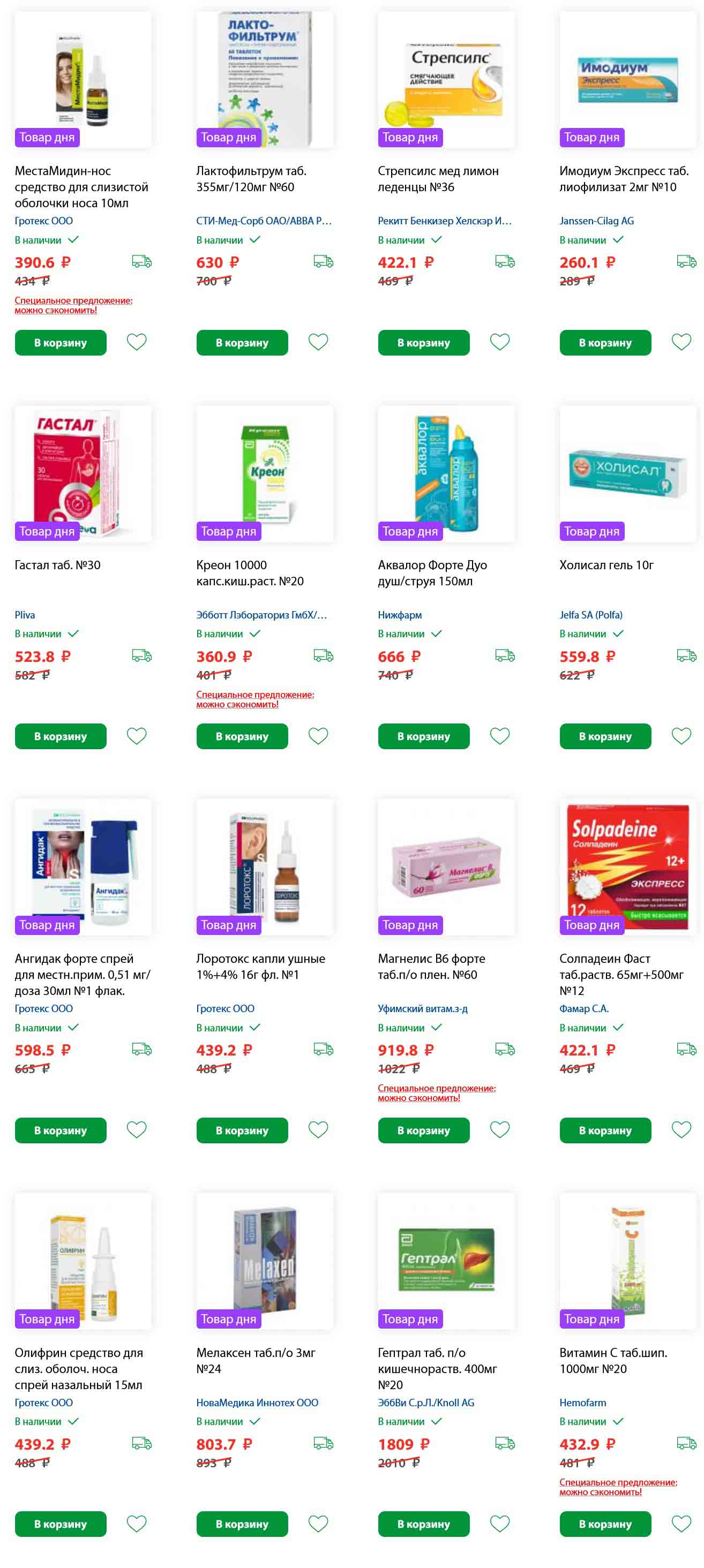Add Креон 10000 to cart
This screenshot has height=1568, width=704.
242,736
